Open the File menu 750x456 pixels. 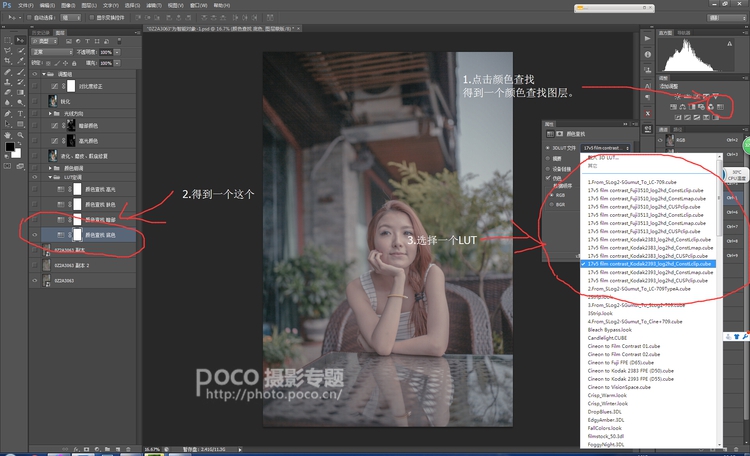[25, 5]
